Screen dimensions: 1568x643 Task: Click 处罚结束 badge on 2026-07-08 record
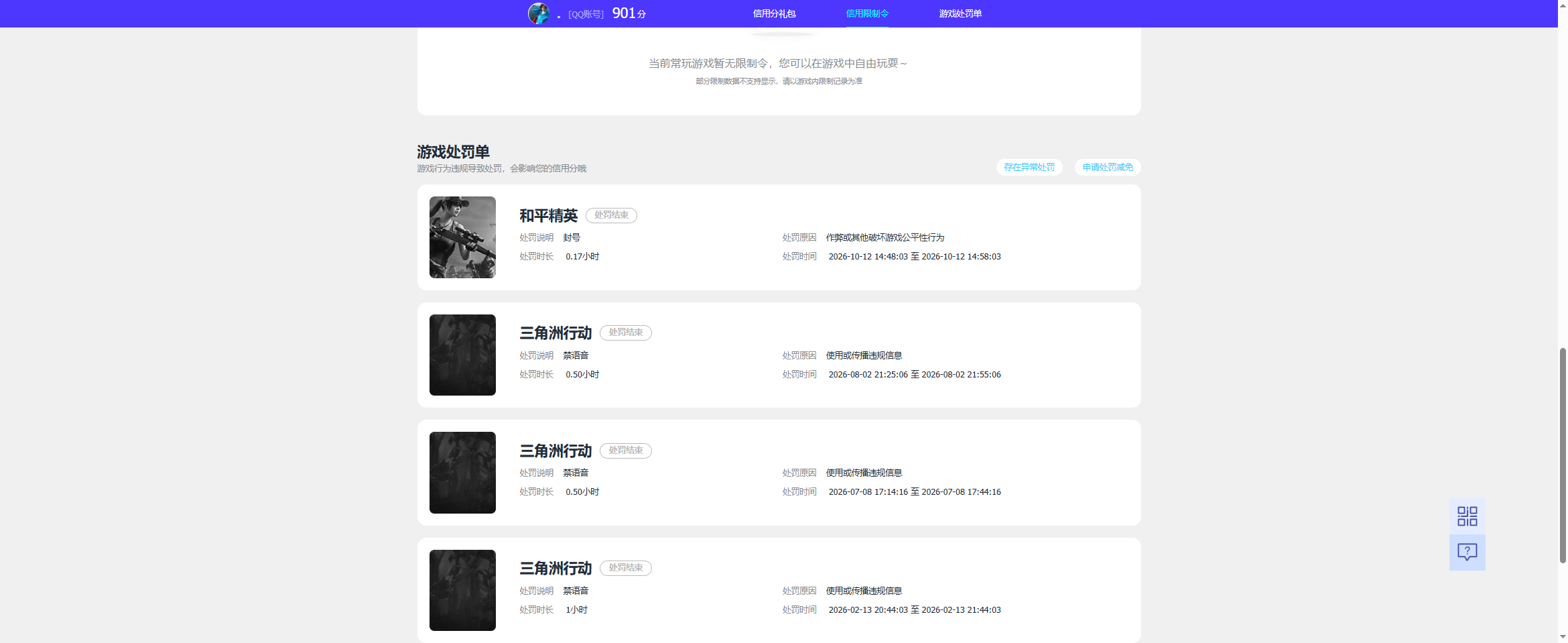point(626,451)
